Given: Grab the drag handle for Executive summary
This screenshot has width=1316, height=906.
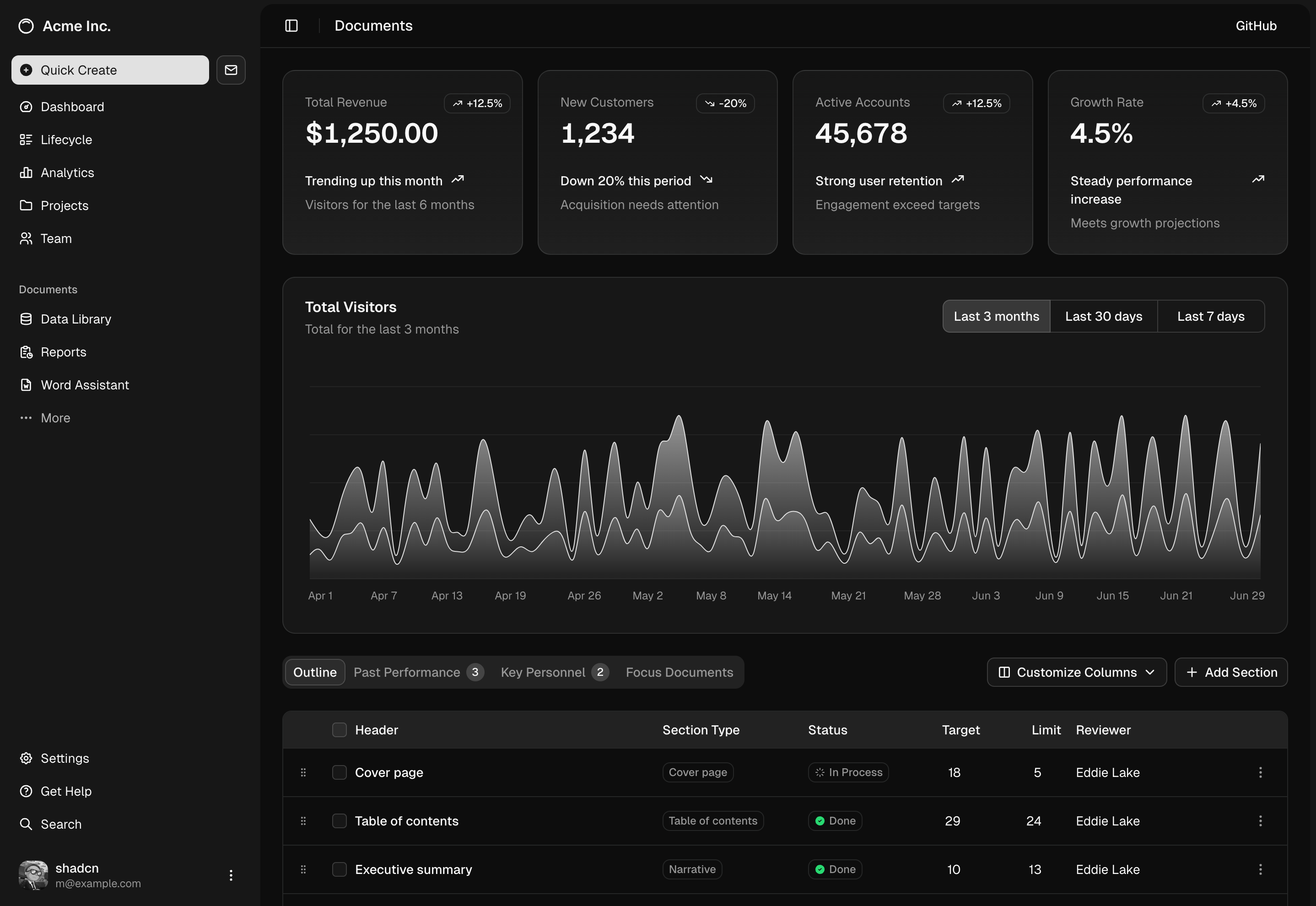Looking at the screenshot, I should [x=303, y=870].
